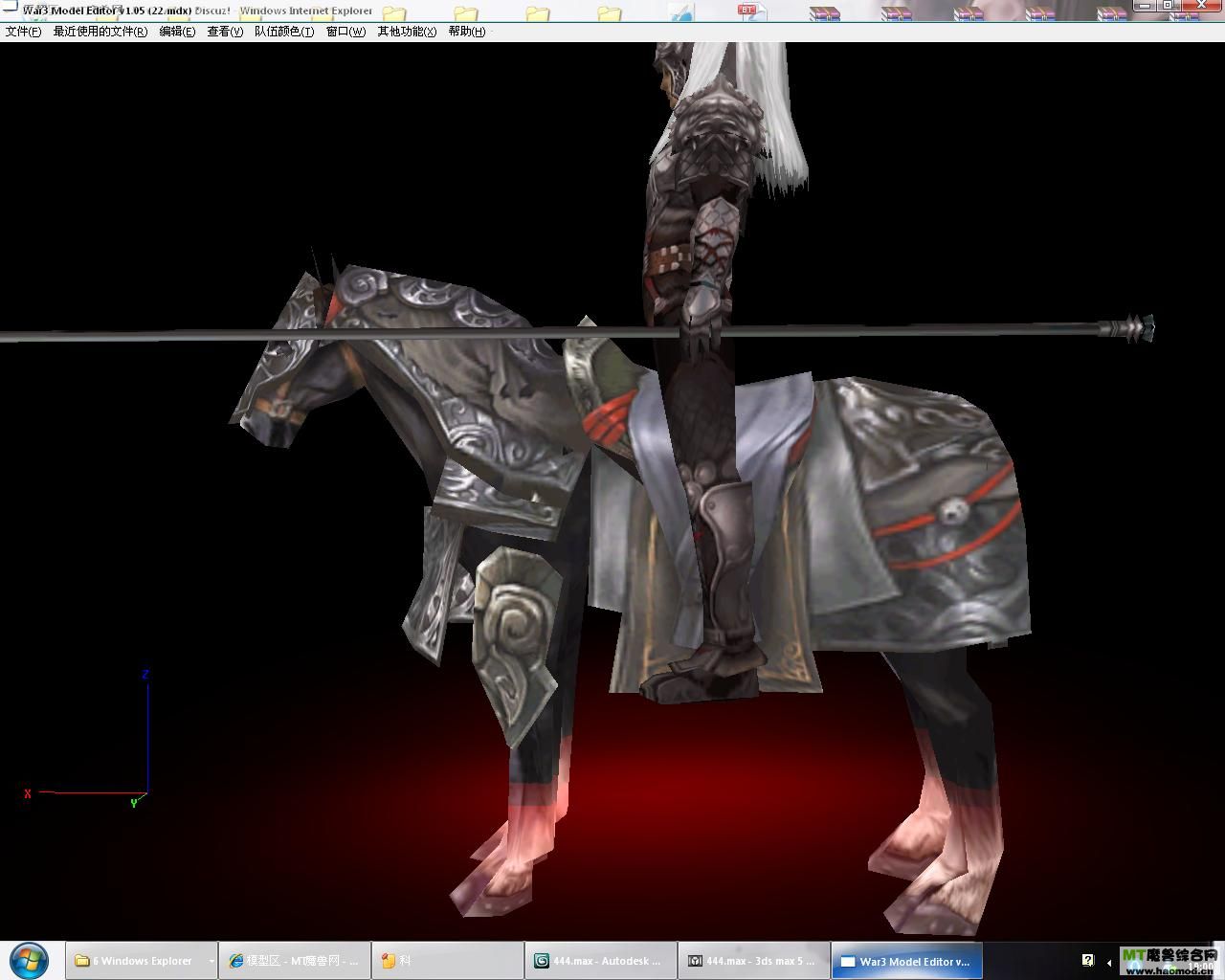This screenshot has width=1225, height=980.
Task: Open the 窗口(W) menu
Action: pyautogui.click(x=345, y=32)
